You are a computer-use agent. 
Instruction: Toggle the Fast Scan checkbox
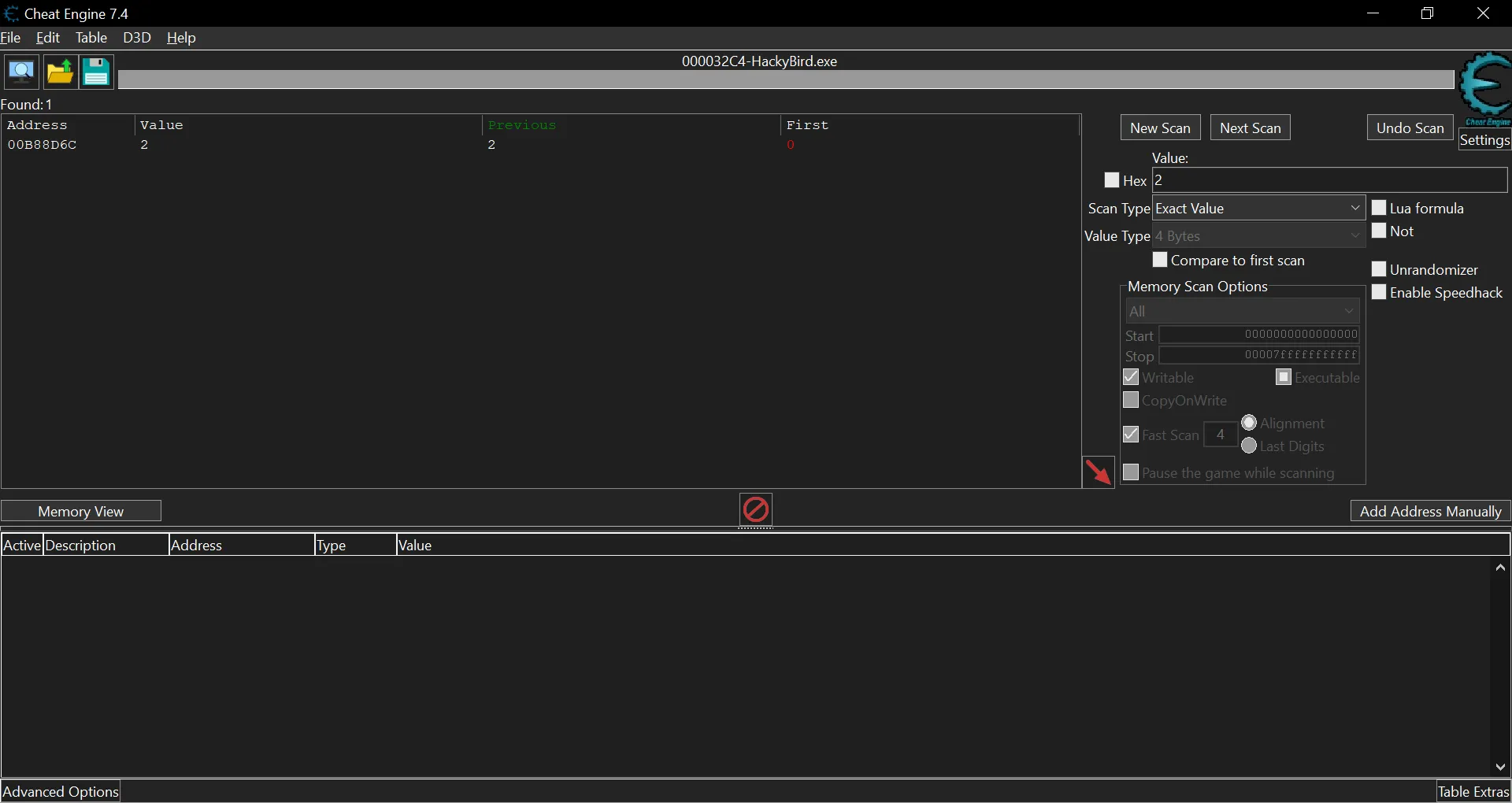(x=1131, y=435)
